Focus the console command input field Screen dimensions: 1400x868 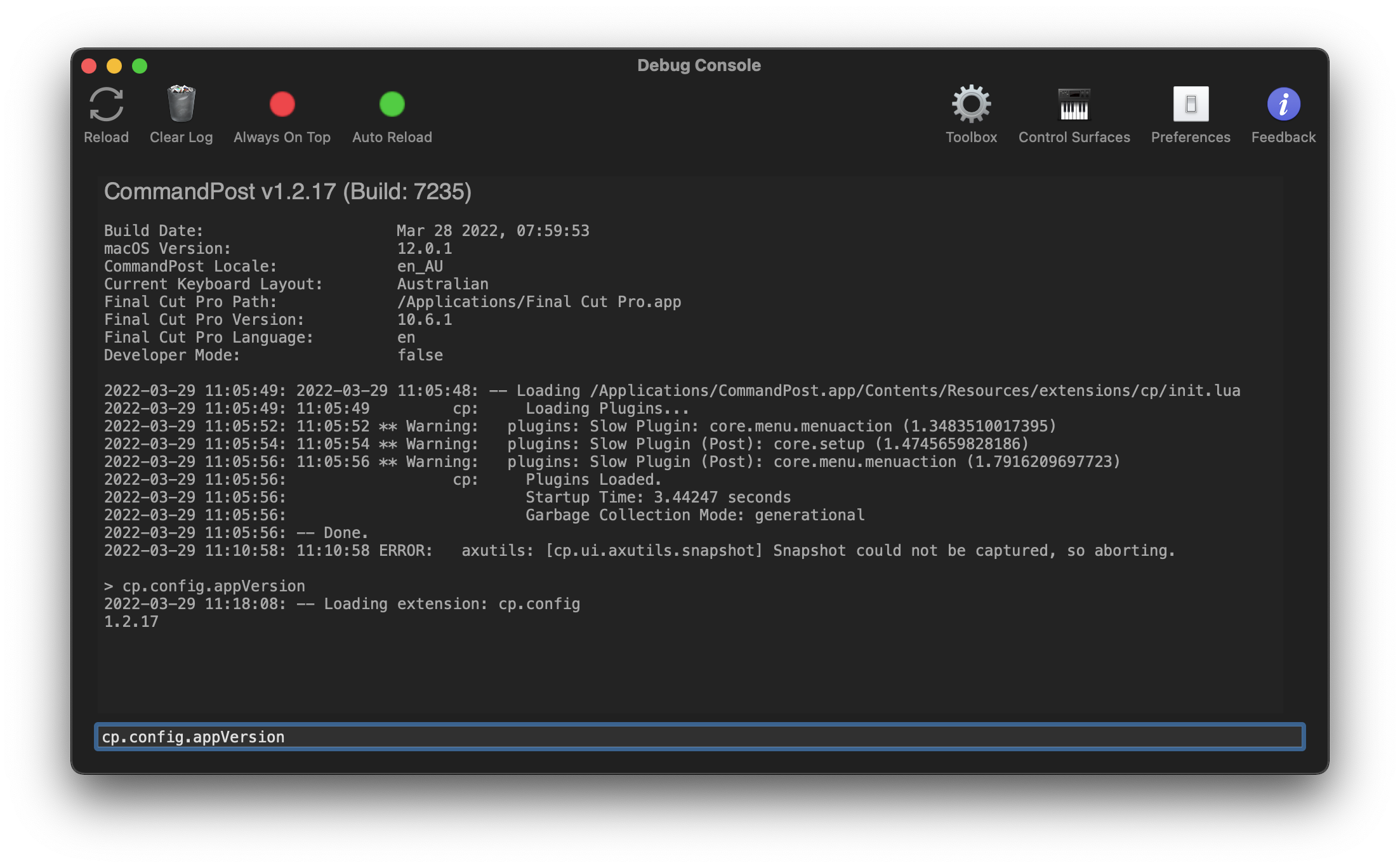[699, 737]
